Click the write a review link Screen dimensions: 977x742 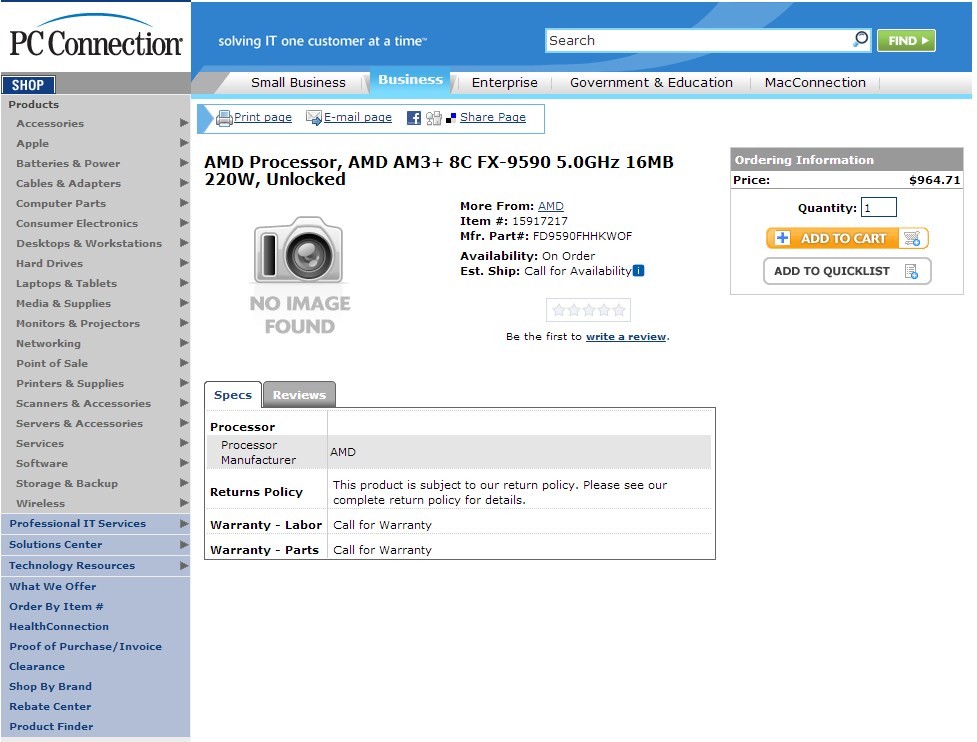pyautogui.click(x=626, y=336)
